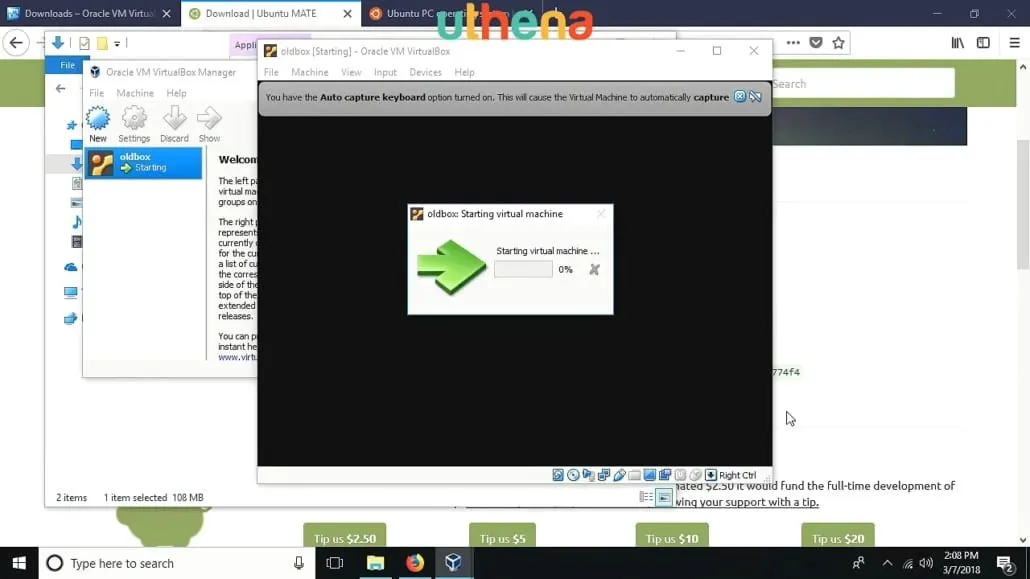Viewport: 1030px width, 579px height.
Task: Select OneDrive in Explorer sidebar
Action: pyautogui.click(x=70, y=267)
